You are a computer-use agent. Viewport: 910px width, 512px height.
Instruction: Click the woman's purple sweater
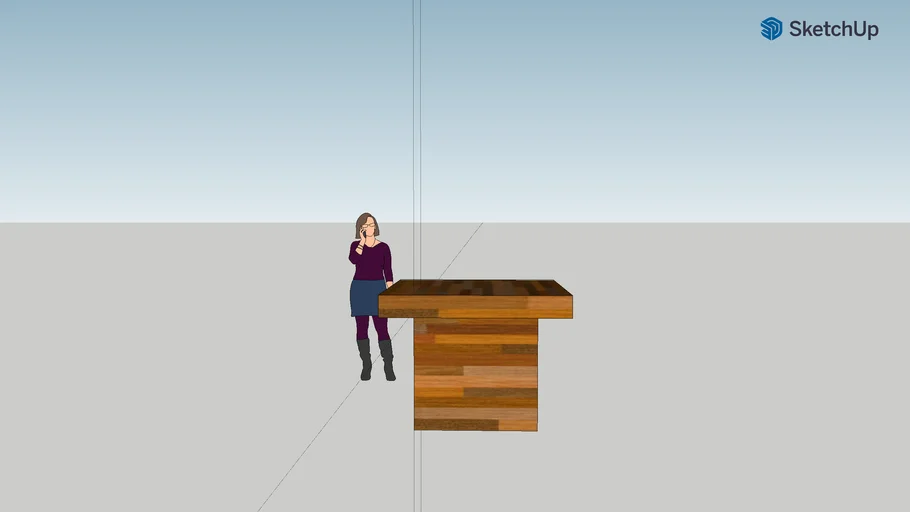click(x=371, y=262)
